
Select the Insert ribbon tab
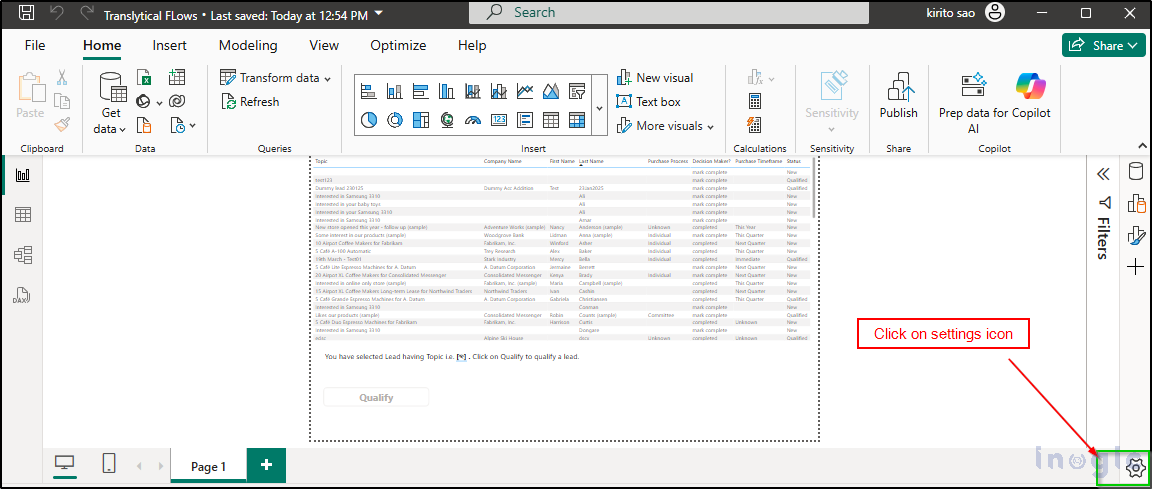point(170,46)
